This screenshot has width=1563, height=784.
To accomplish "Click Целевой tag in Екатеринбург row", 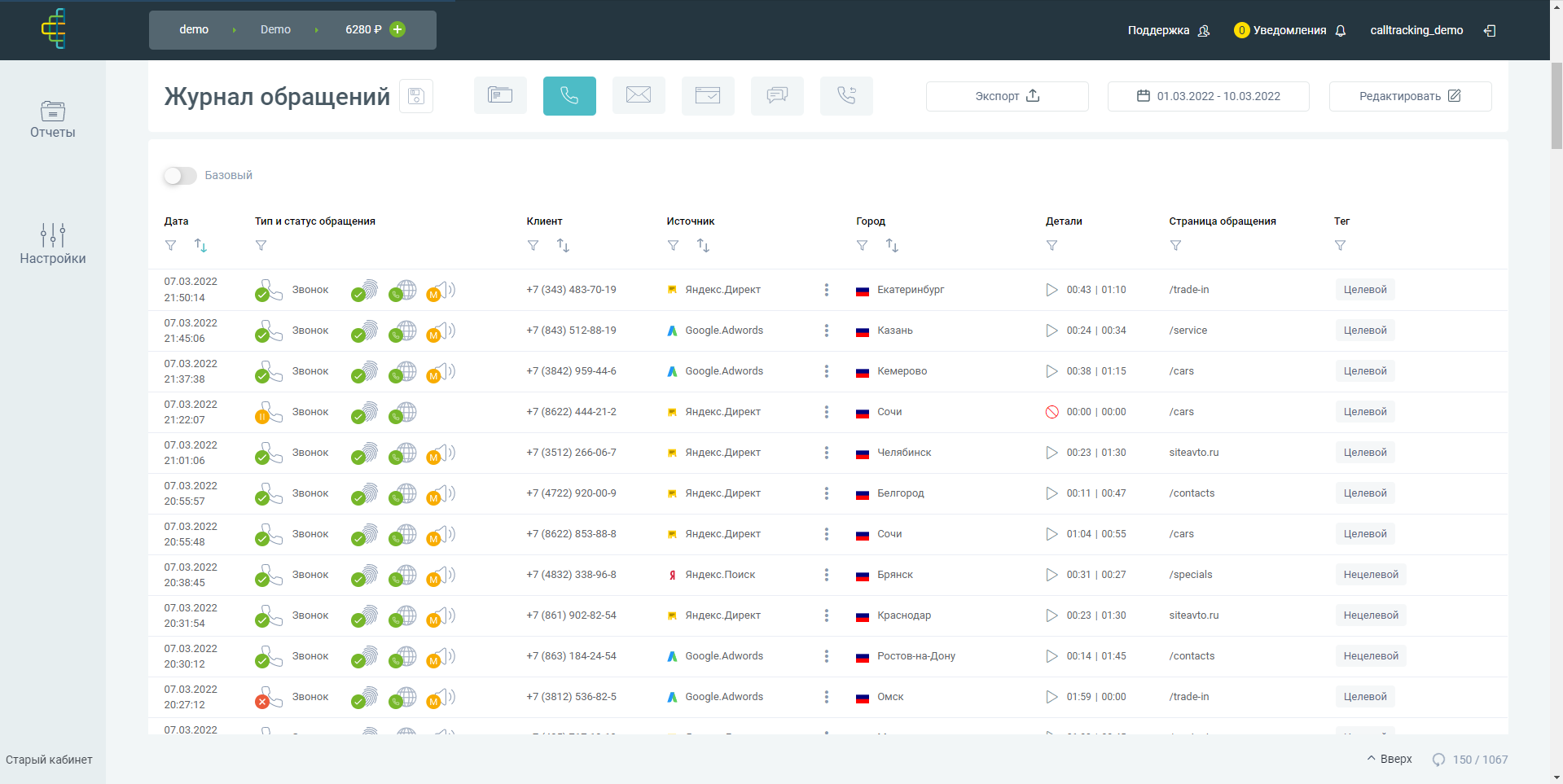I will [x=1365, y=290].
